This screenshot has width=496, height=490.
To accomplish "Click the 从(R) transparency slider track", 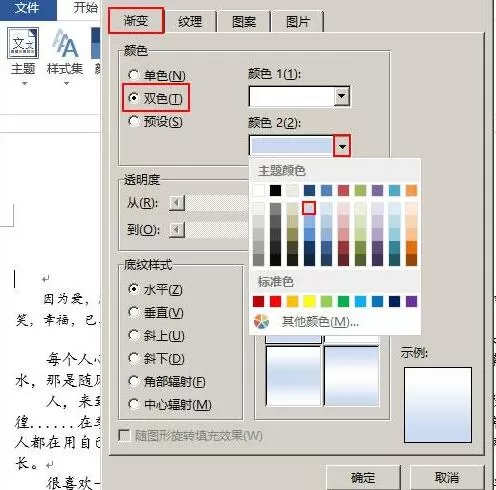I will click(217, 203).
